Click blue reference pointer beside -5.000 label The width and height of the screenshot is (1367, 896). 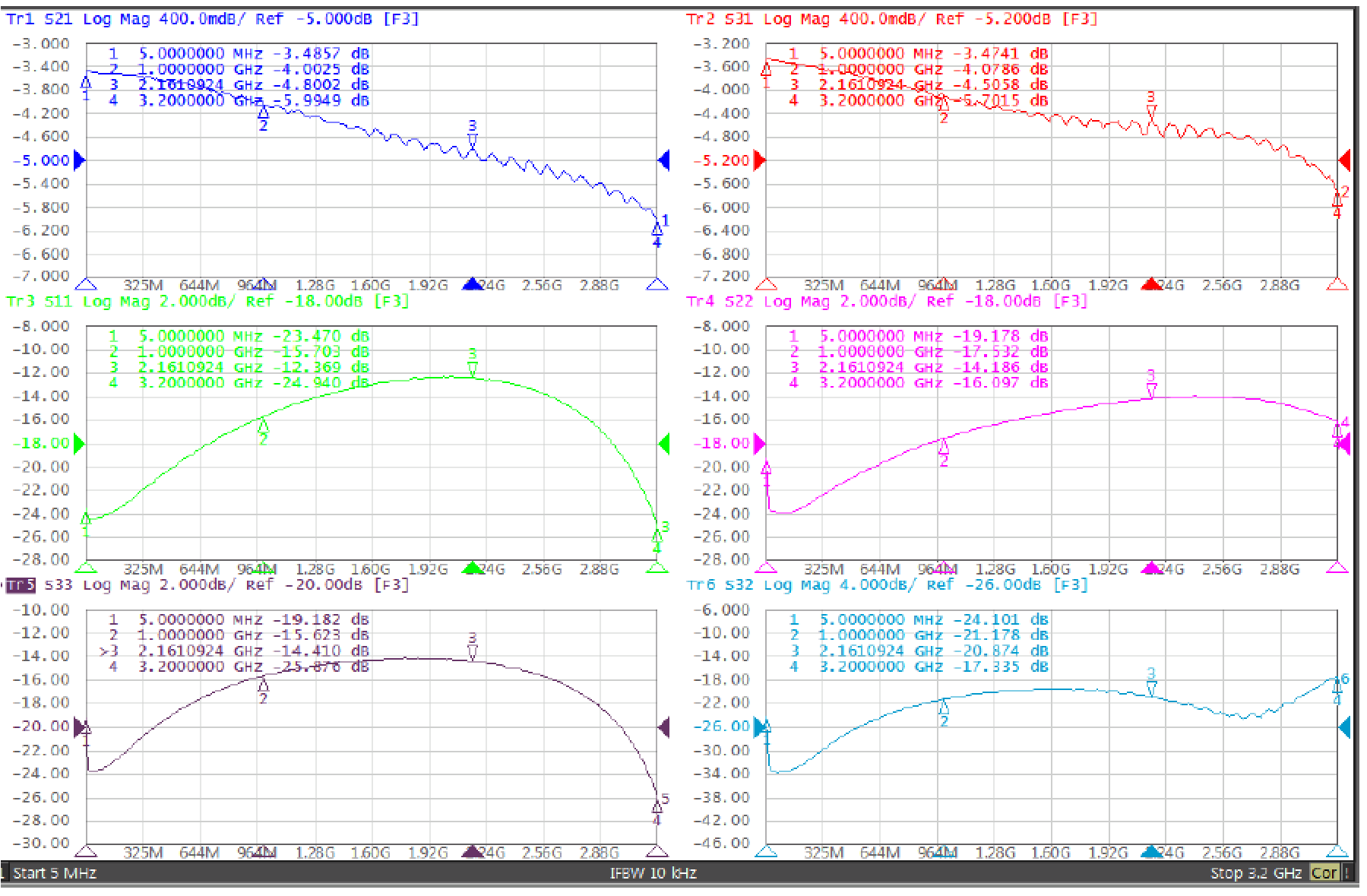click(x=80, y=160)
